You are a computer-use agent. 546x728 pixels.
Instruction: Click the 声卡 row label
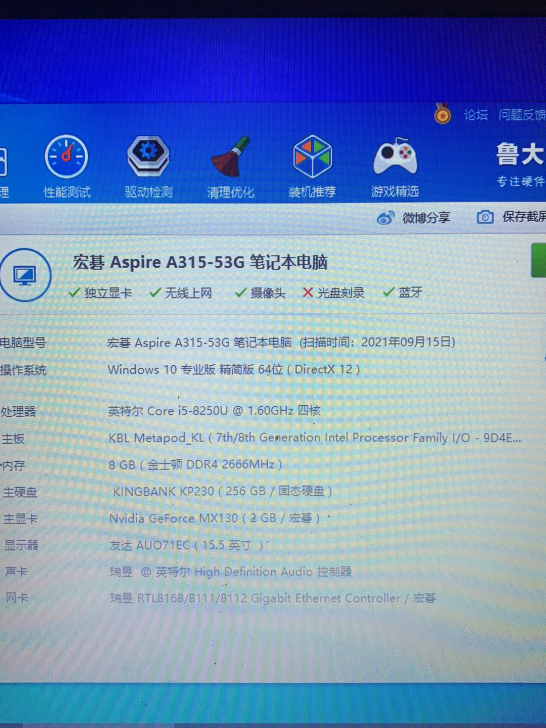[x=16, y=571]
